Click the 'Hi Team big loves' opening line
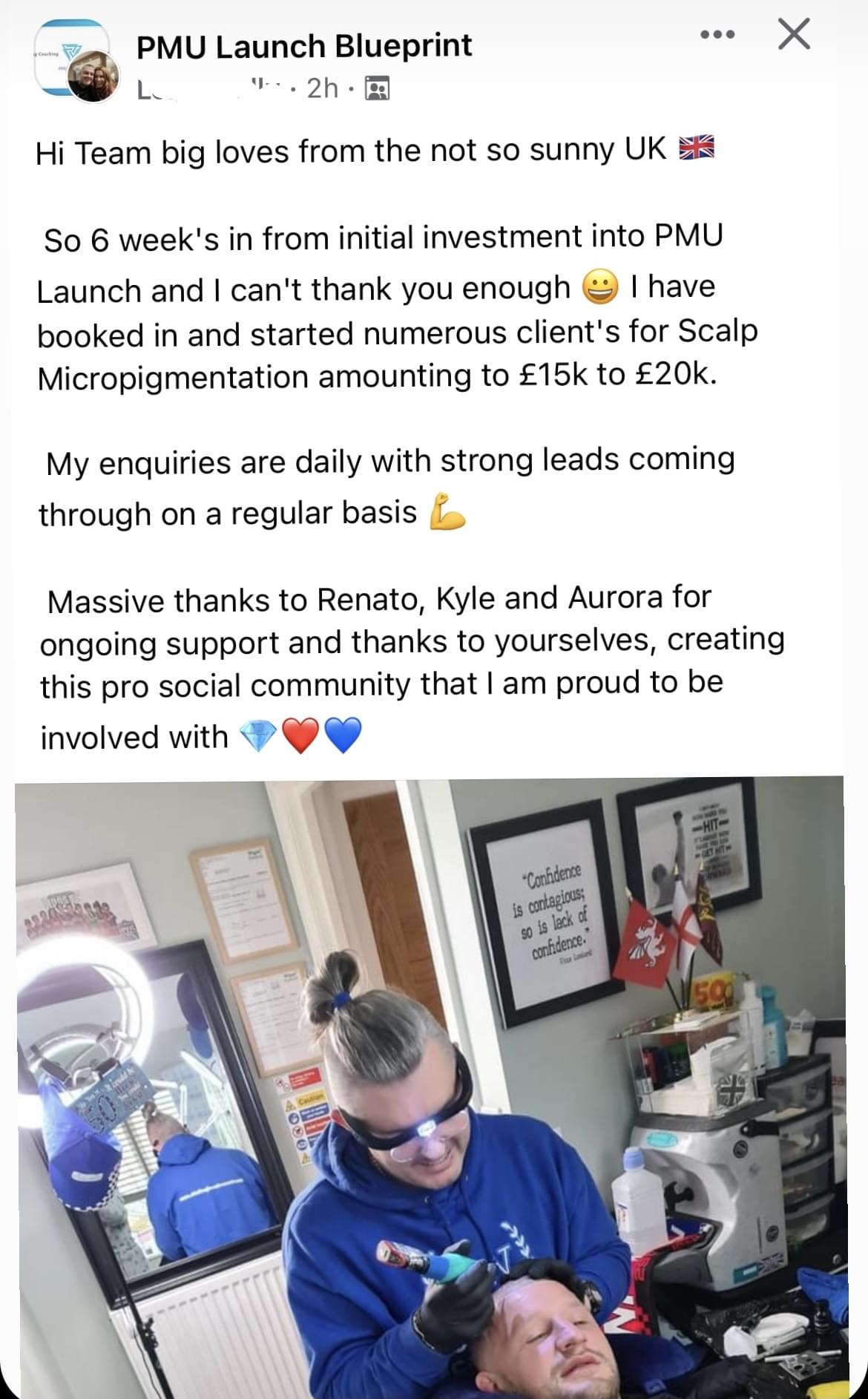 point(375,151)
